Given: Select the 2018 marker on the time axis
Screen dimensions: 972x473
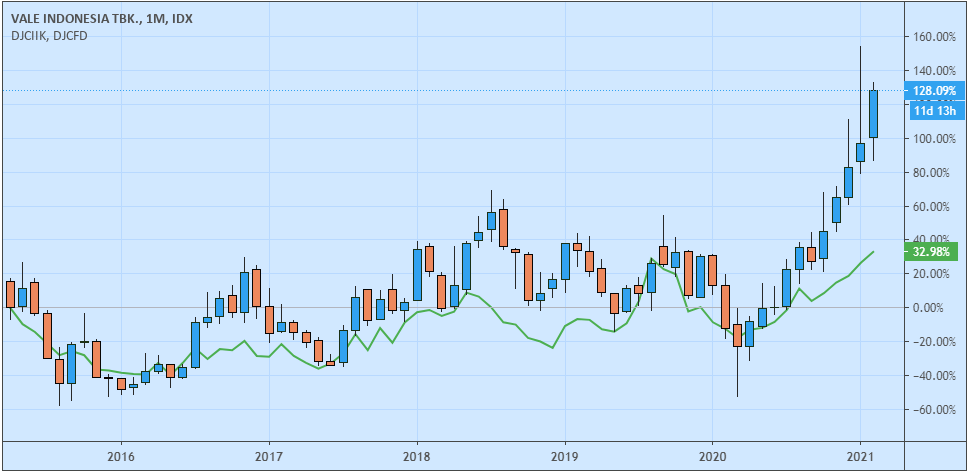Looking at the screenshot, I should (x=417, y=455).
